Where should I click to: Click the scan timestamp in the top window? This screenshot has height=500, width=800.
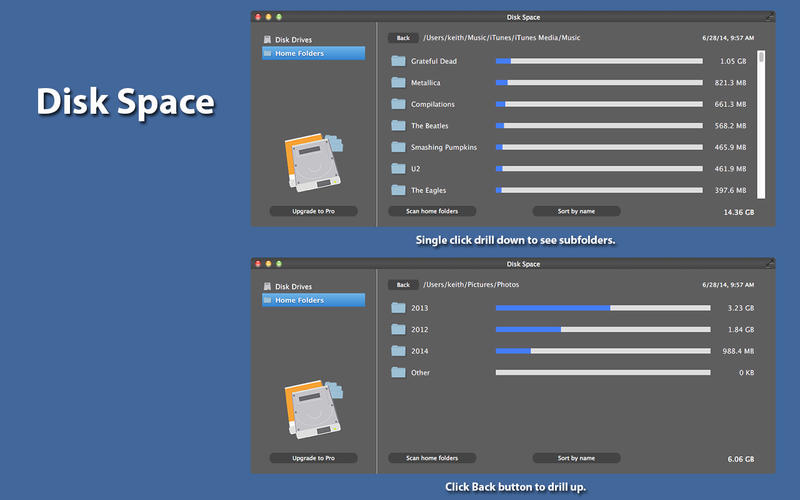[728, 38]
